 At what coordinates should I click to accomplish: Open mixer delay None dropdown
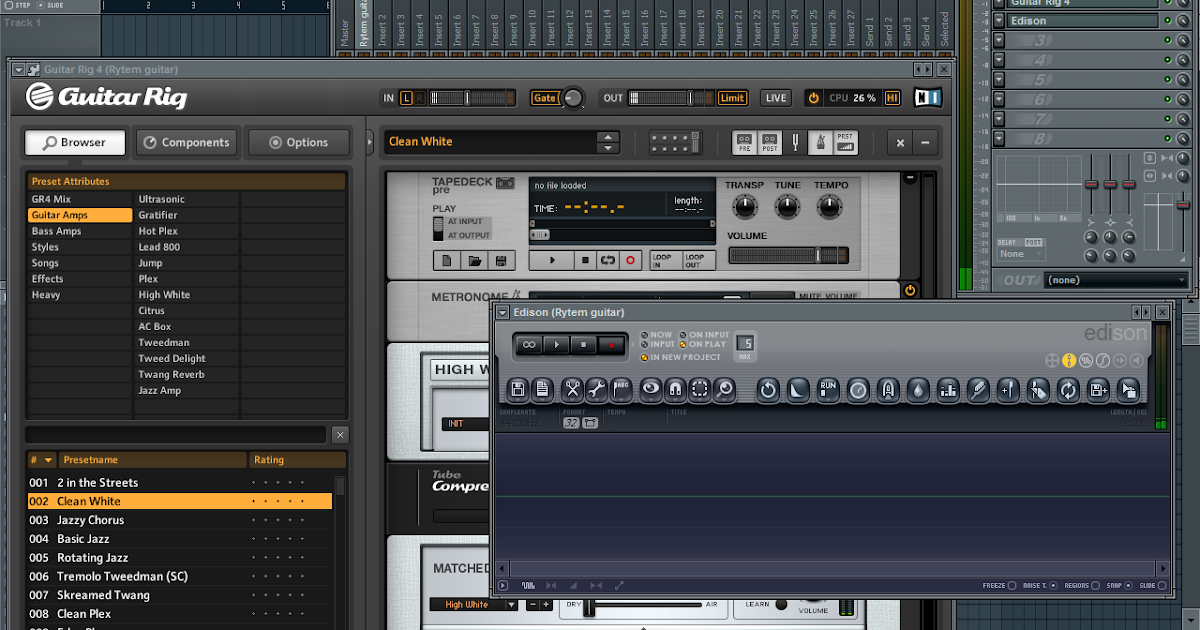(x=1020, y=254)
